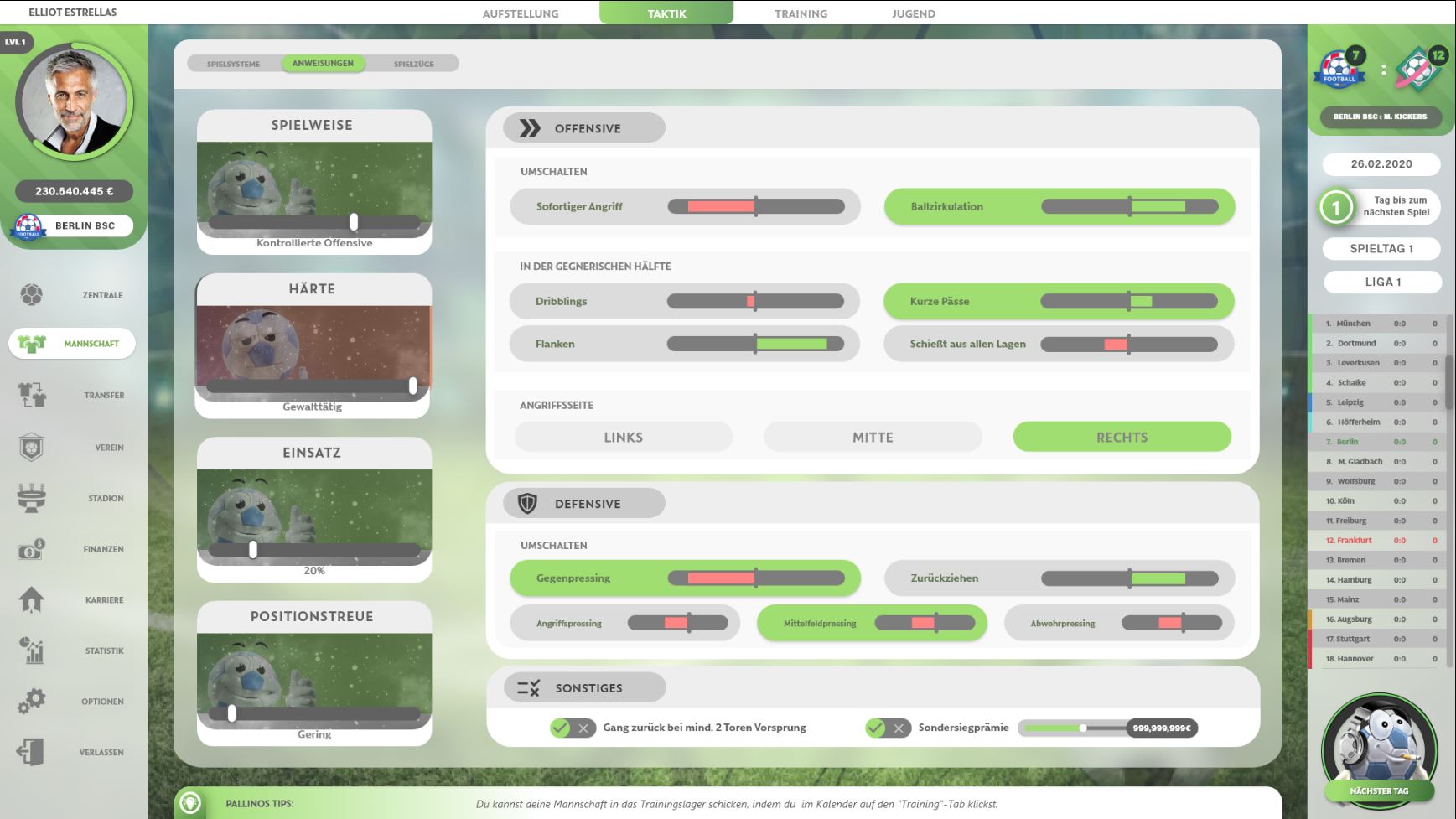Toggle Gang zurück bei 2 Toren Vorsprung
The width and height of the screenshot is (1456, 819).
click(x=573, y=728)
